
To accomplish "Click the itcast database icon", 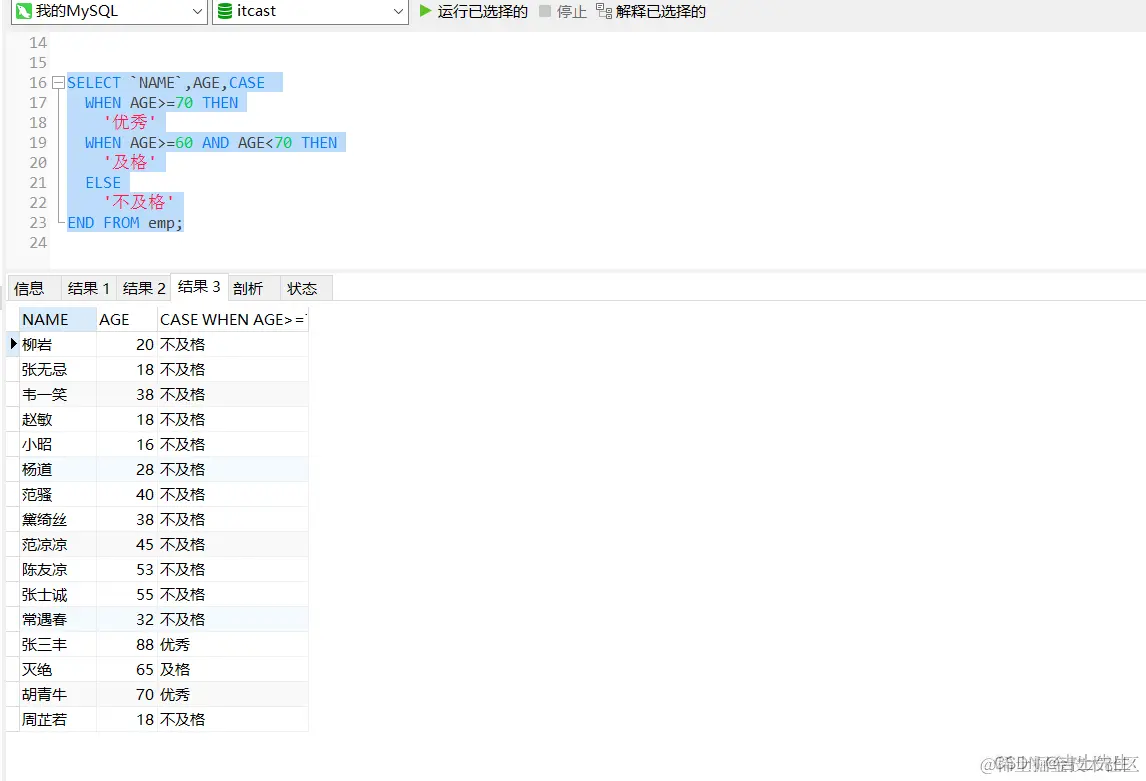I will 225,11.
